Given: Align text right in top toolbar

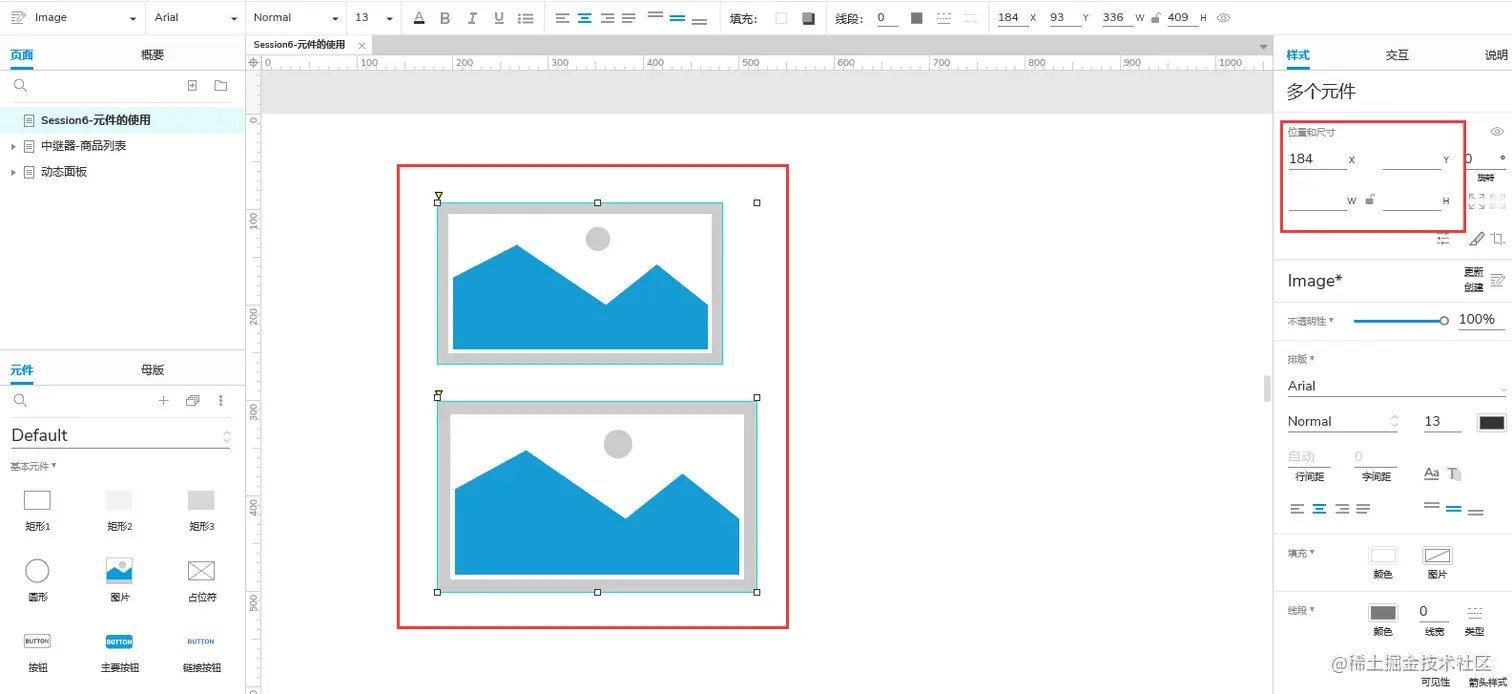Looking at the screenshot, I should [607, 18].
